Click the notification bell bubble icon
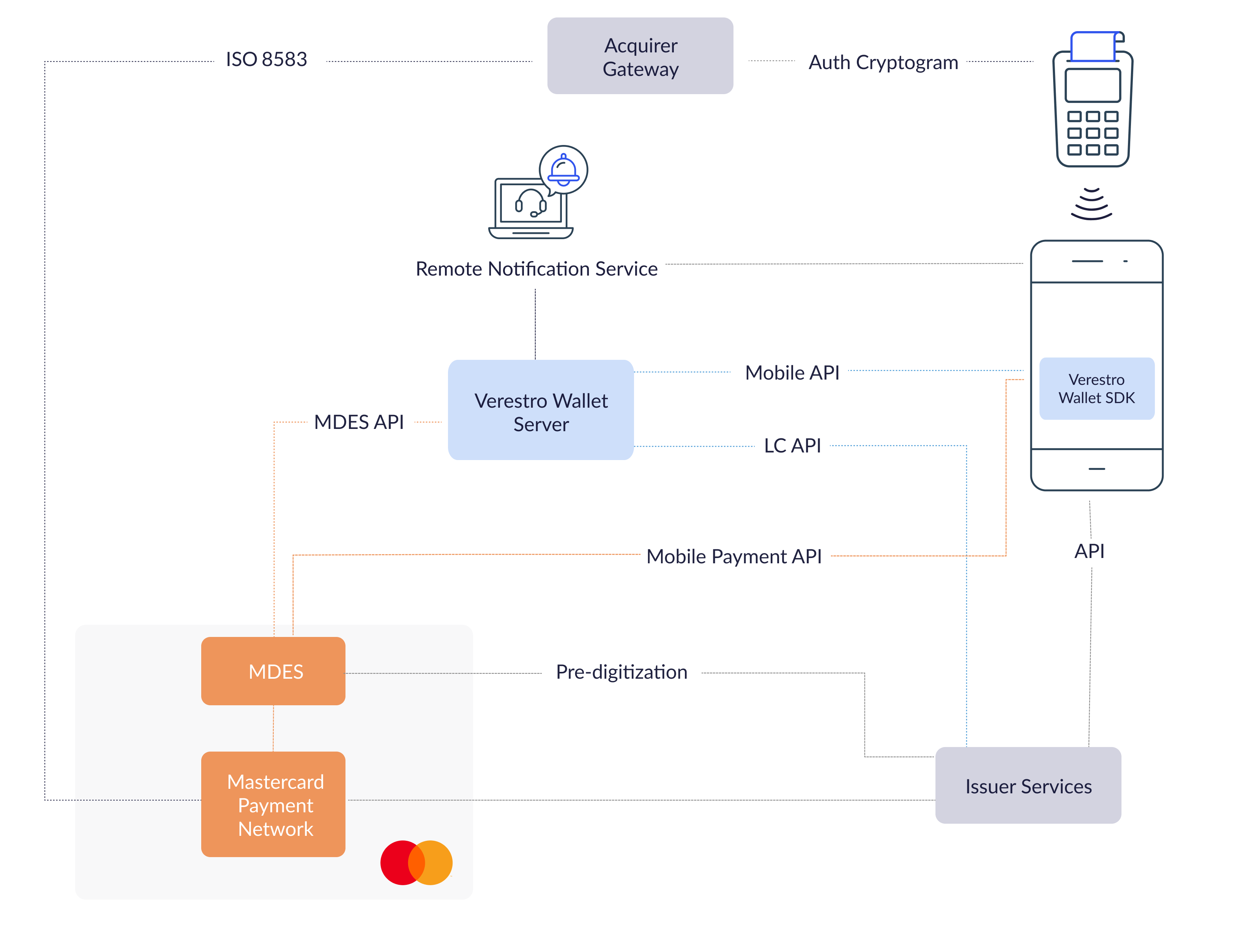This screenshot has height=952, width=1246. tap(563, 170)
